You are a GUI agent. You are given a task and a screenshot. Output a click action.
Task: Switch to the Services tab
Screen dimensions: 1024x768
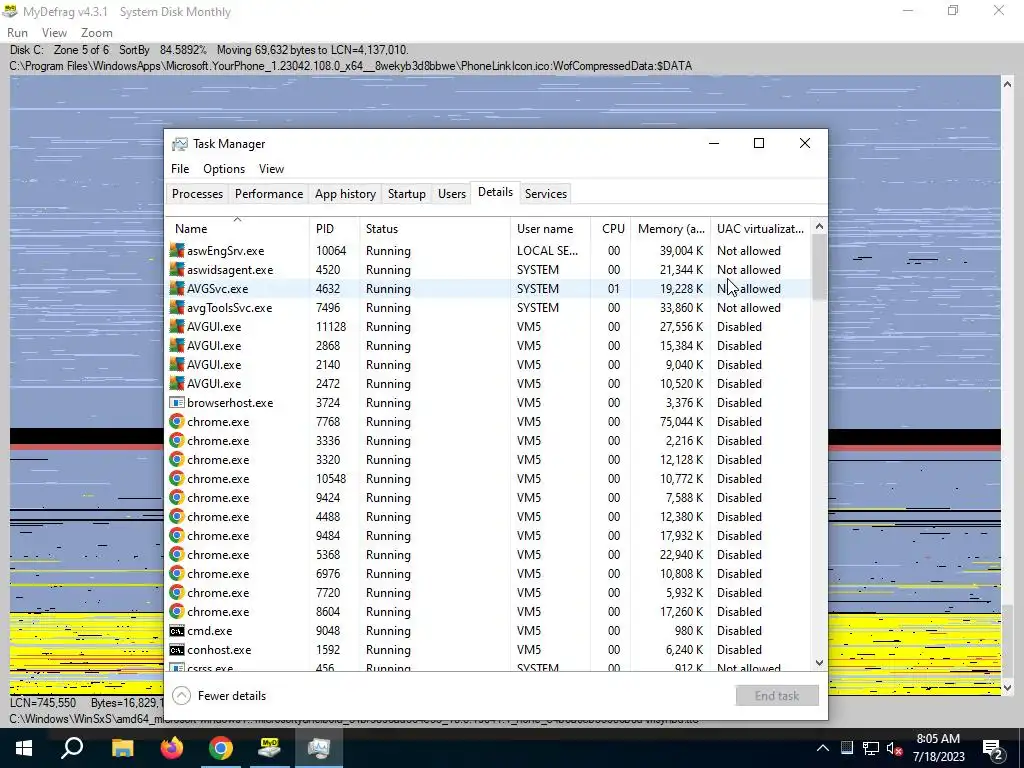tap(546, 194)
